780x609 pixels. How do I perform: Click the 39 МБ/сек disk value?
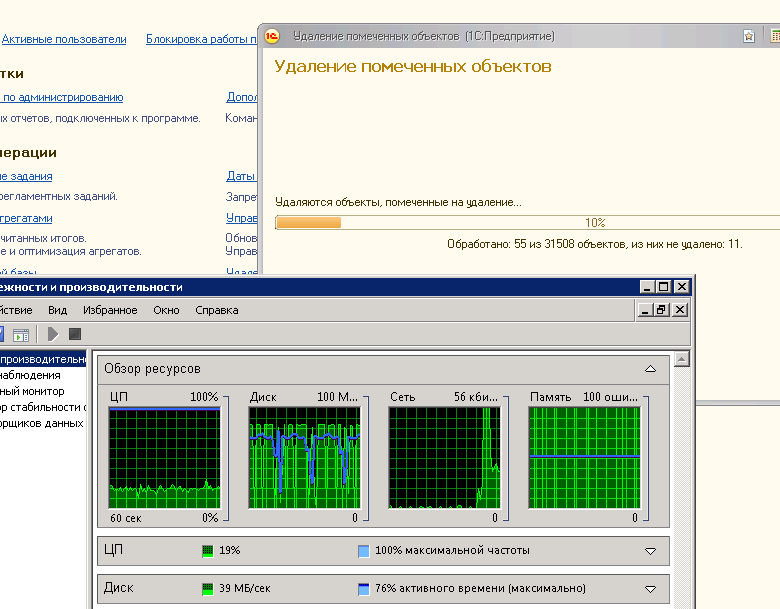tap(245, 588)
